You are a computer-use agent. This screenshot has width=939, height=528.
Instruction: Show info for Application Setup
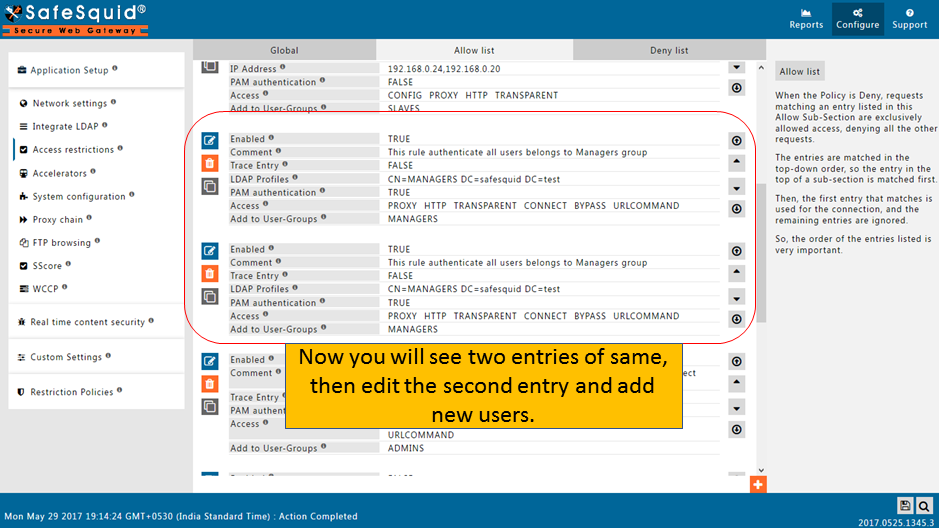(115, 68)
